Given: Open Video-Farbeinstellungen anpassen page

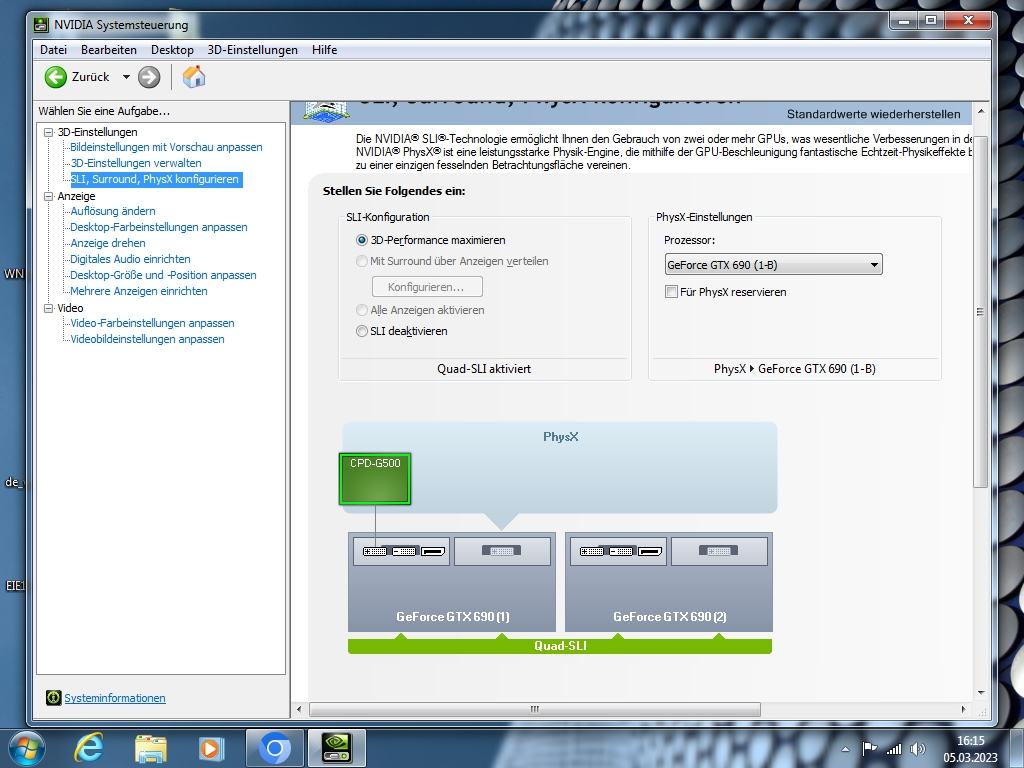Looking at the screenshot, I should [152, 323].
